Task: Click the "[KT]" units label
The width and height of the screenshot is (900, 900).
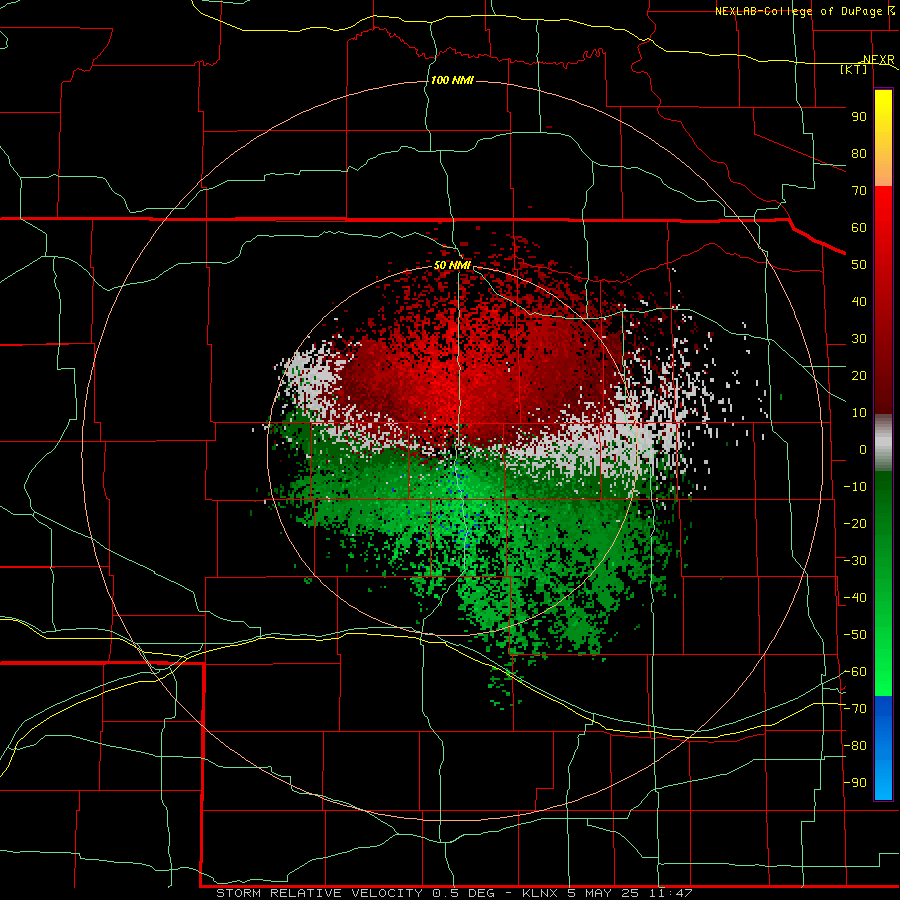Action: point(854,69)
